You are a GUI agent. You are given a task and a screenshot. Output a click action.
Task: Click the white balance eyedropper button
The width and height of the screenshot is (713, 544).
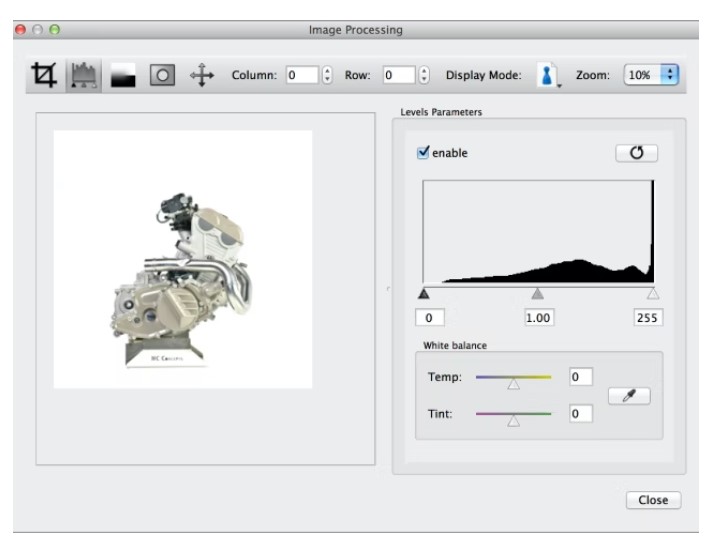[628, 396]
